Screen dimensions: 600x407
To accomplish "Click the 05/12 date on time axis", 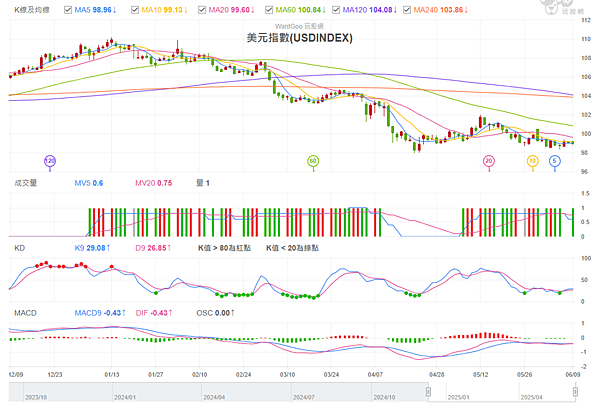I will coord(480,374).
